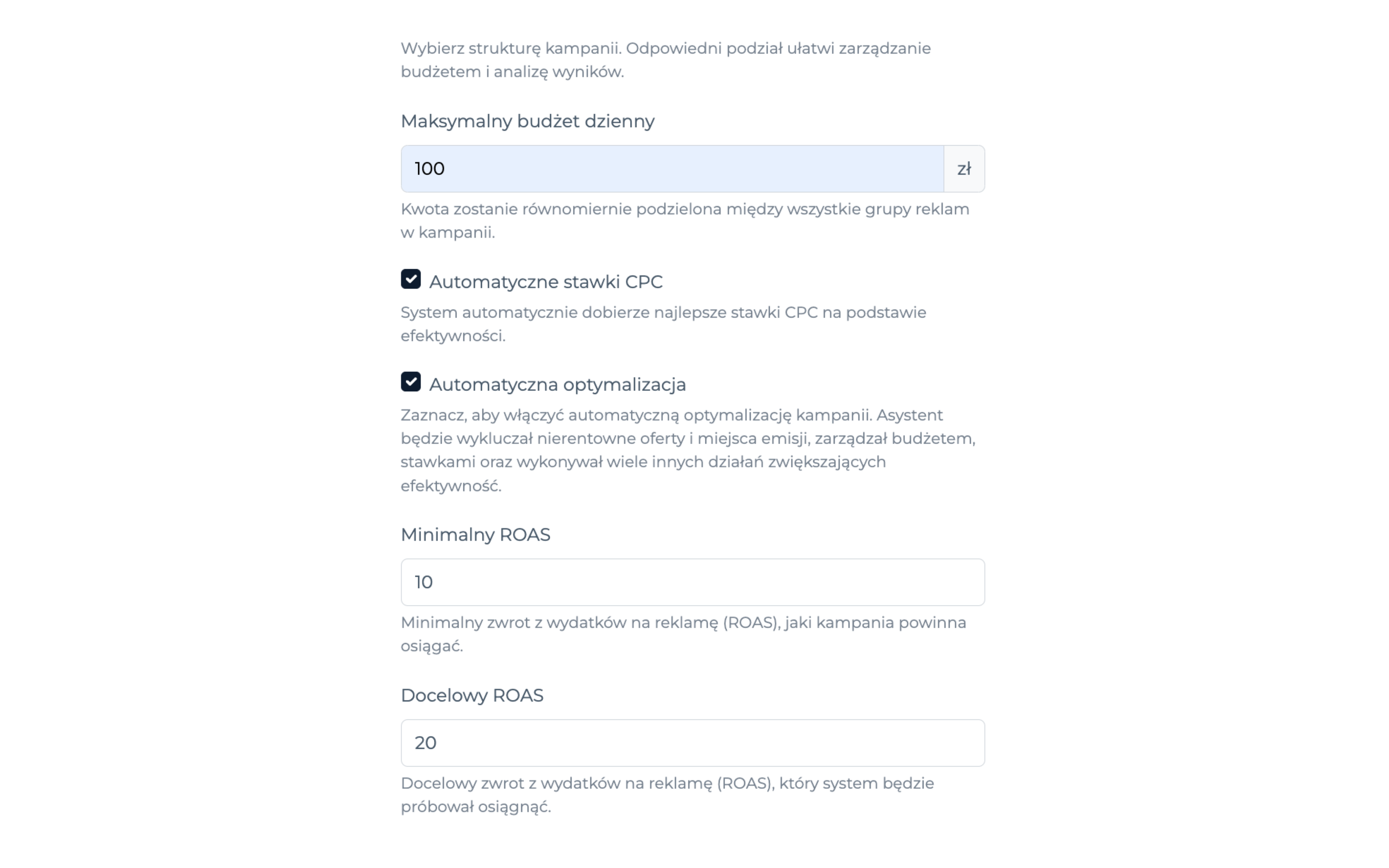Click the Docelowy ROAS field label
Screen dimensions: 1389x868
point(472,695)
